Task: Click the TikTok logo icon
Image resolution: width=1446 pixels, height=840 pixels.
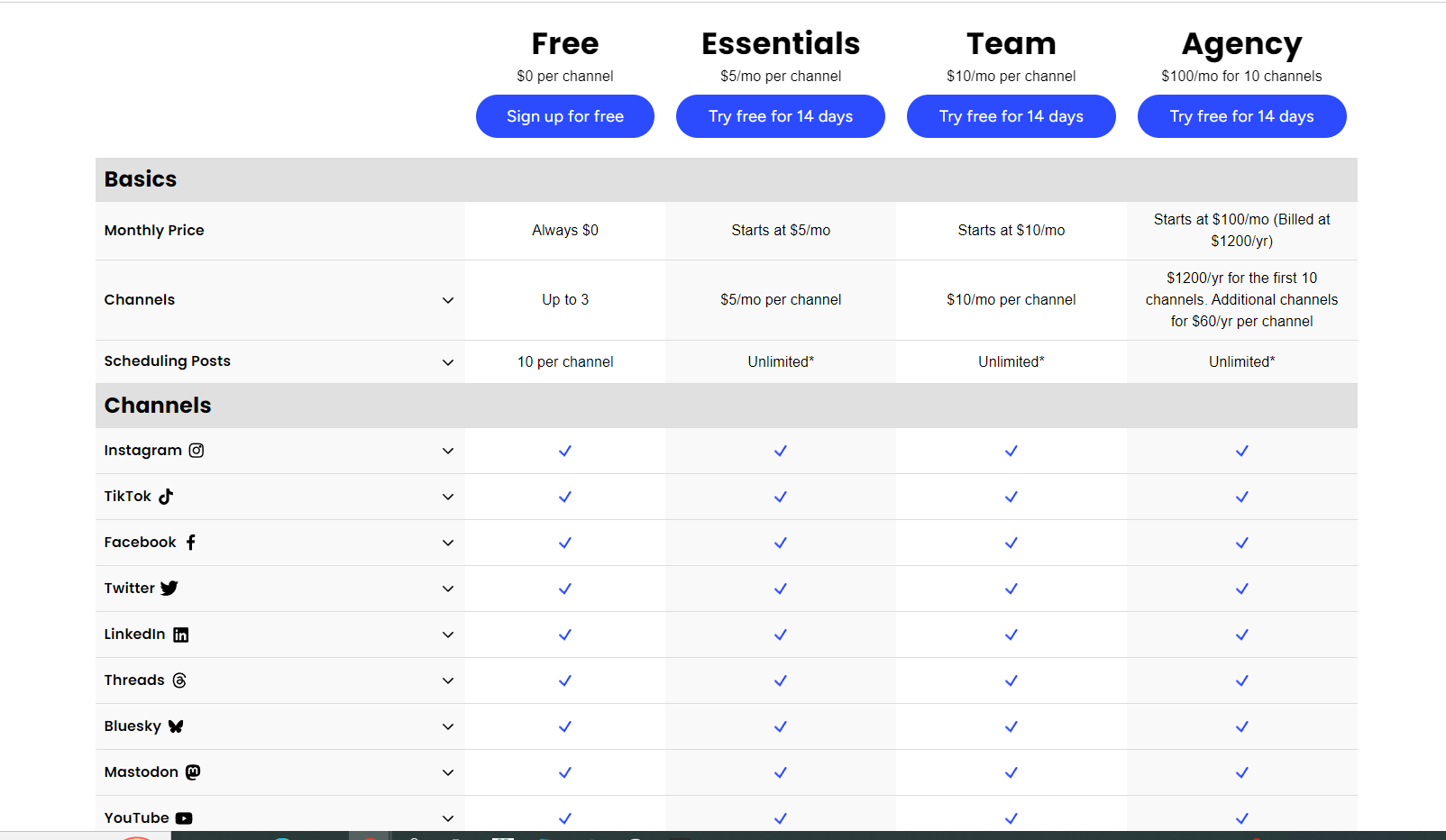Action: pyautogui.click(x=166, y=497)
